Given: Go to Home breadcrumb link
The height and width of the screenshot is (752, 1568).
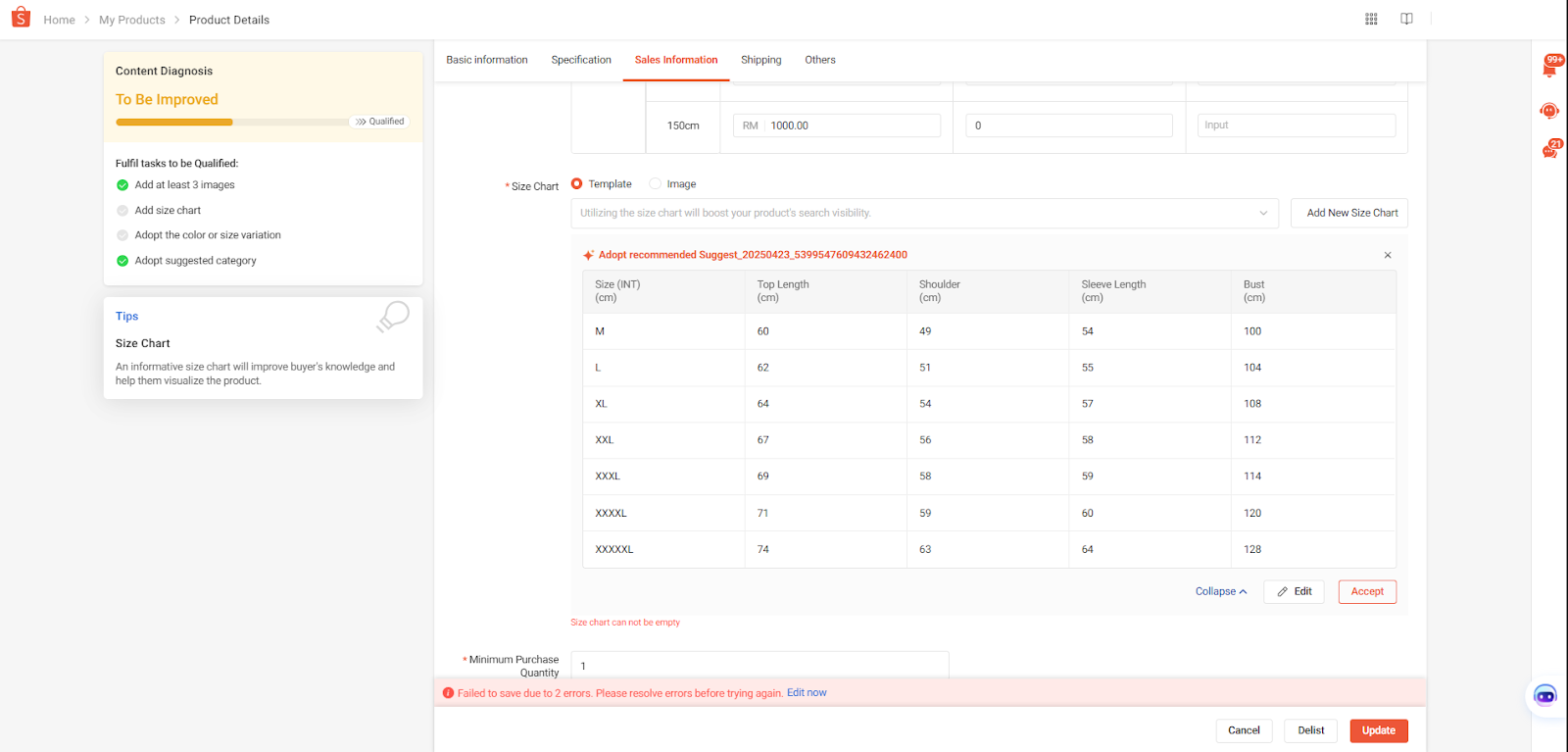Looking at the screenshot, I should [60, 20].
